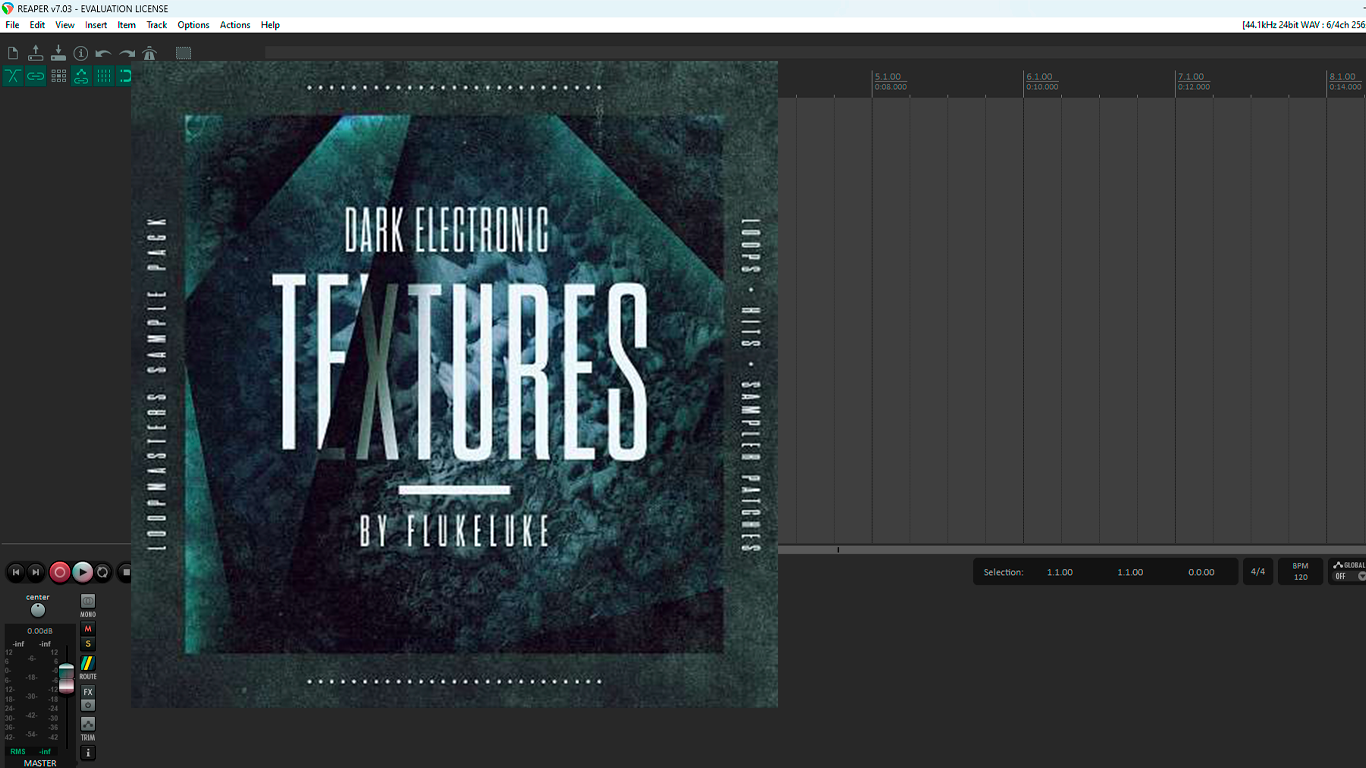The image size is (1366, 768).
Task: Click selection length field 0.0.00
Action: coord(1201,572)
